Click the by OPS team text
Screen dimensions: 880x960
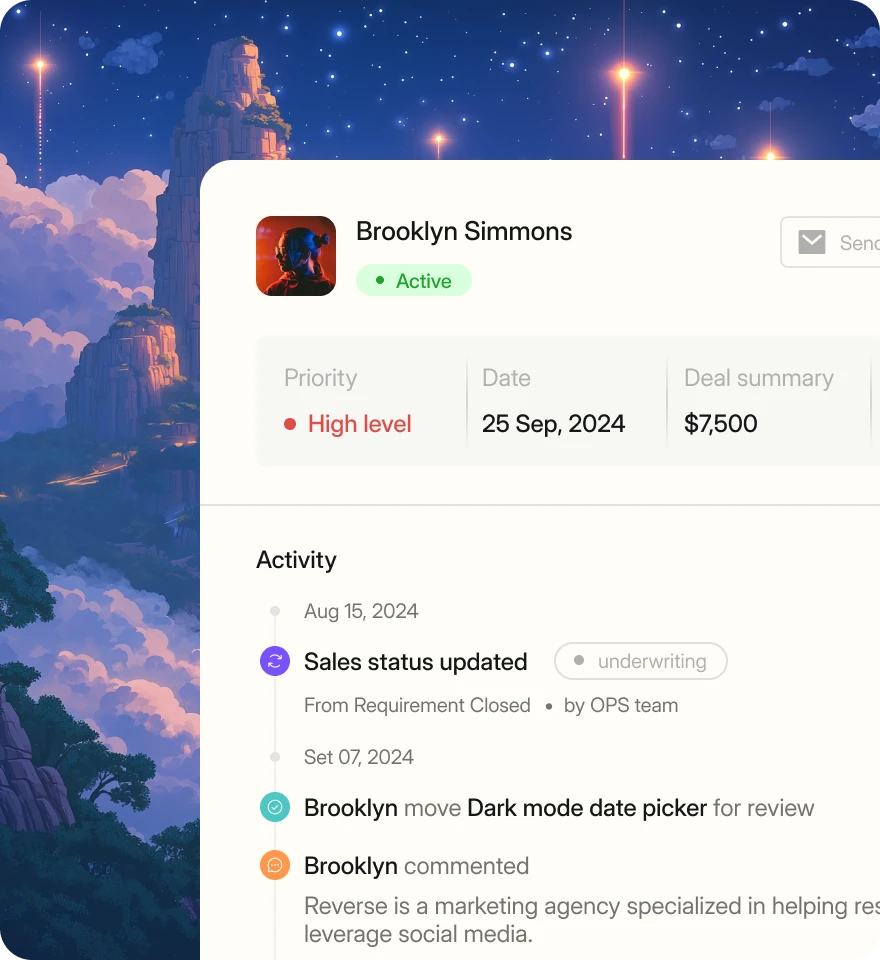621,705
